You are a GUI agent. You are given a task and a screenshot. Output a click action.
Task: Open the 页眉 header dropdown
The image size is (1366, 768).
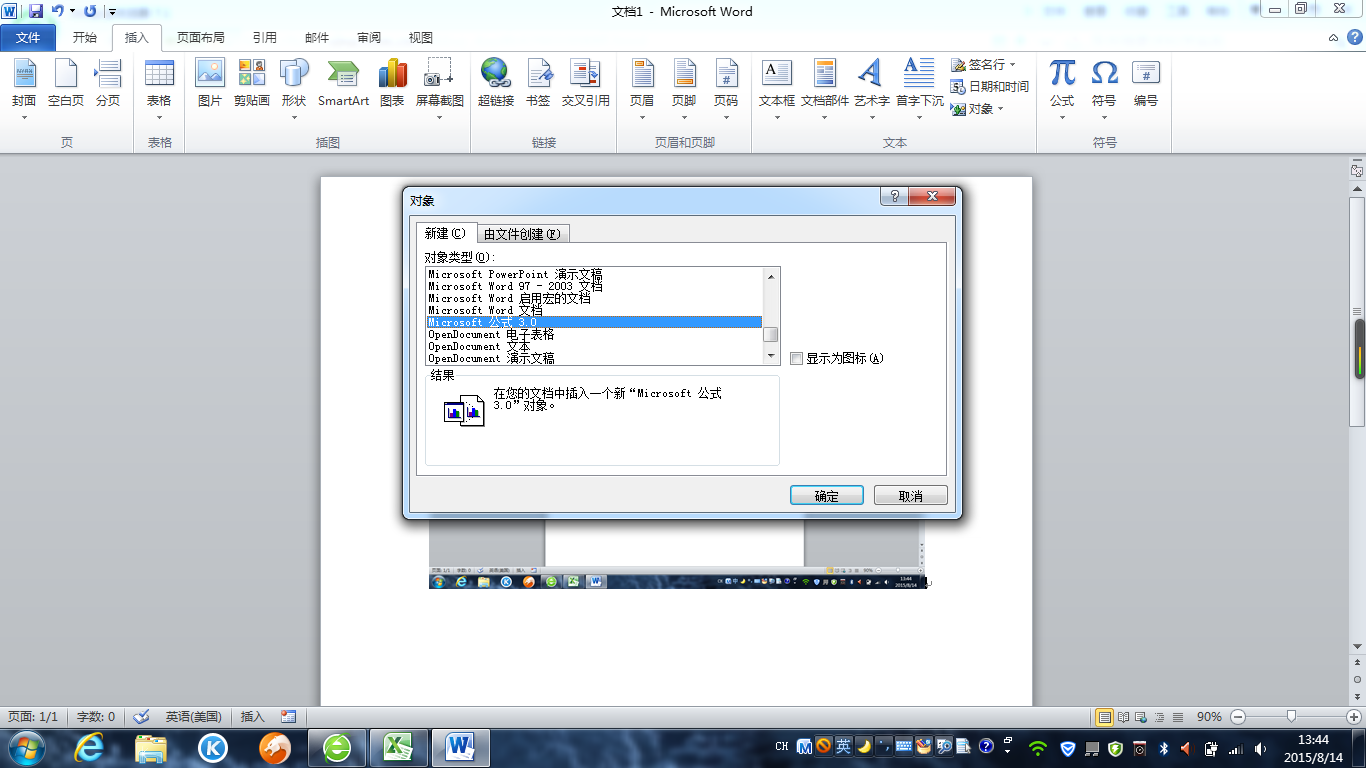click(642, 116)
